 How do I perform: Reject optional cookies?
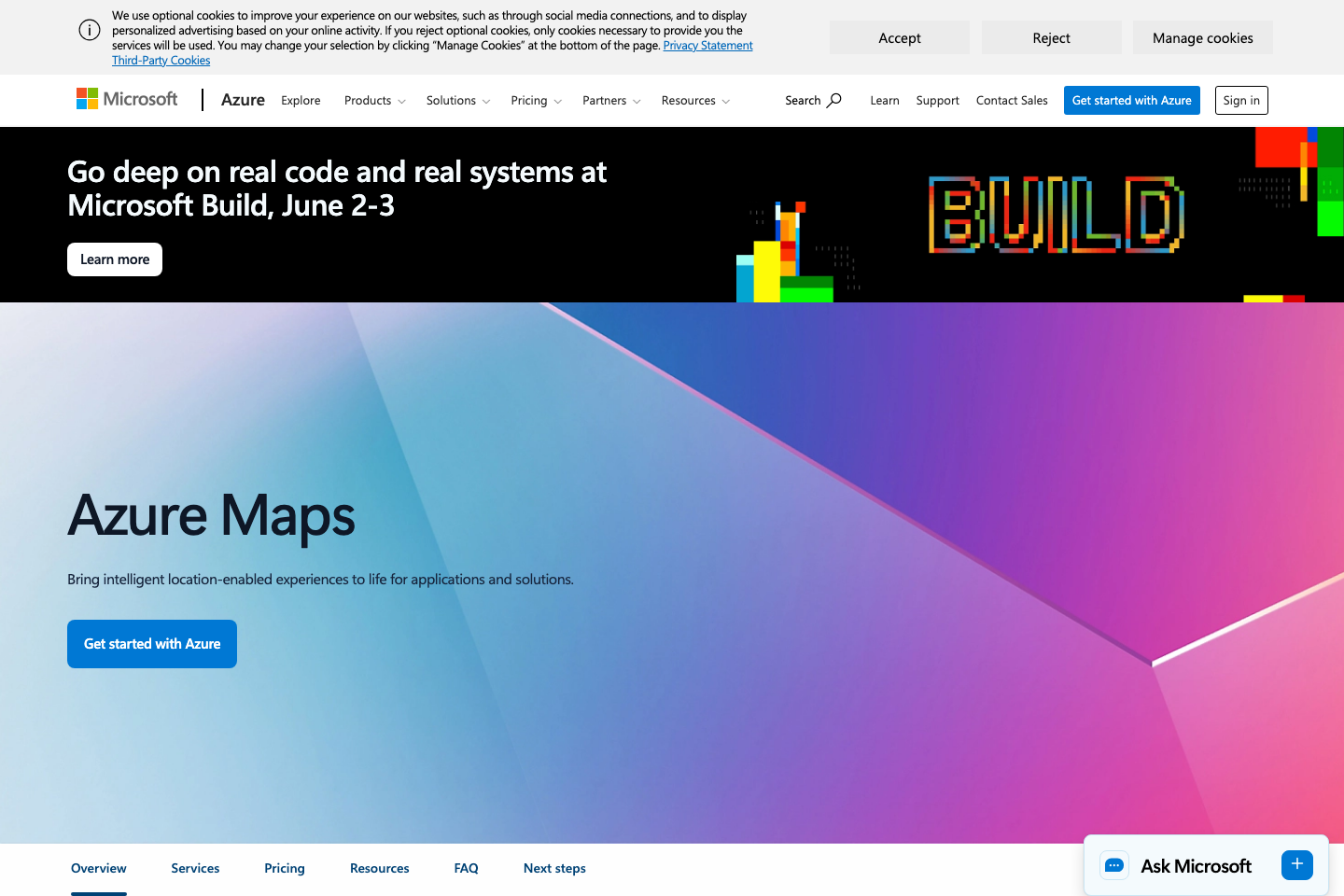tap(1051, 37)
